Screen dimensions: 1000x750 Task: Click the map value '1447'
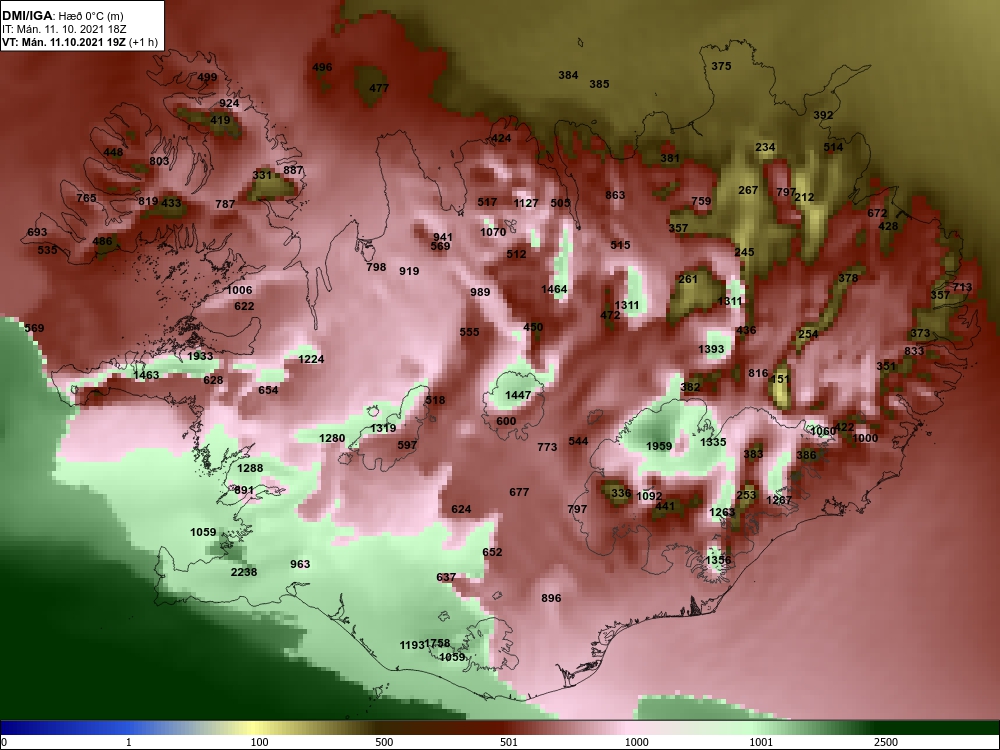pyautogui.click(x=518, y=395)
